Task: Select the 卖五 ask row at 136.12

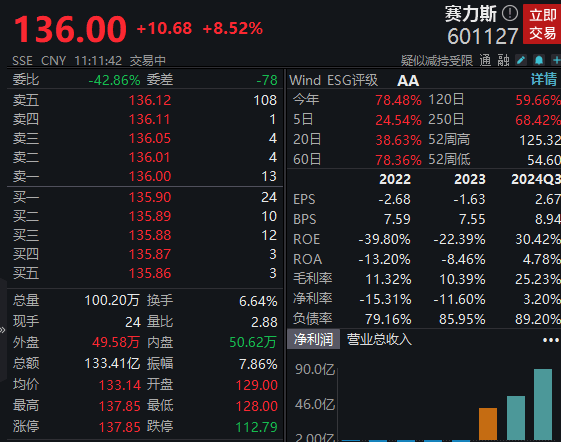Action: tap(145, 100)
